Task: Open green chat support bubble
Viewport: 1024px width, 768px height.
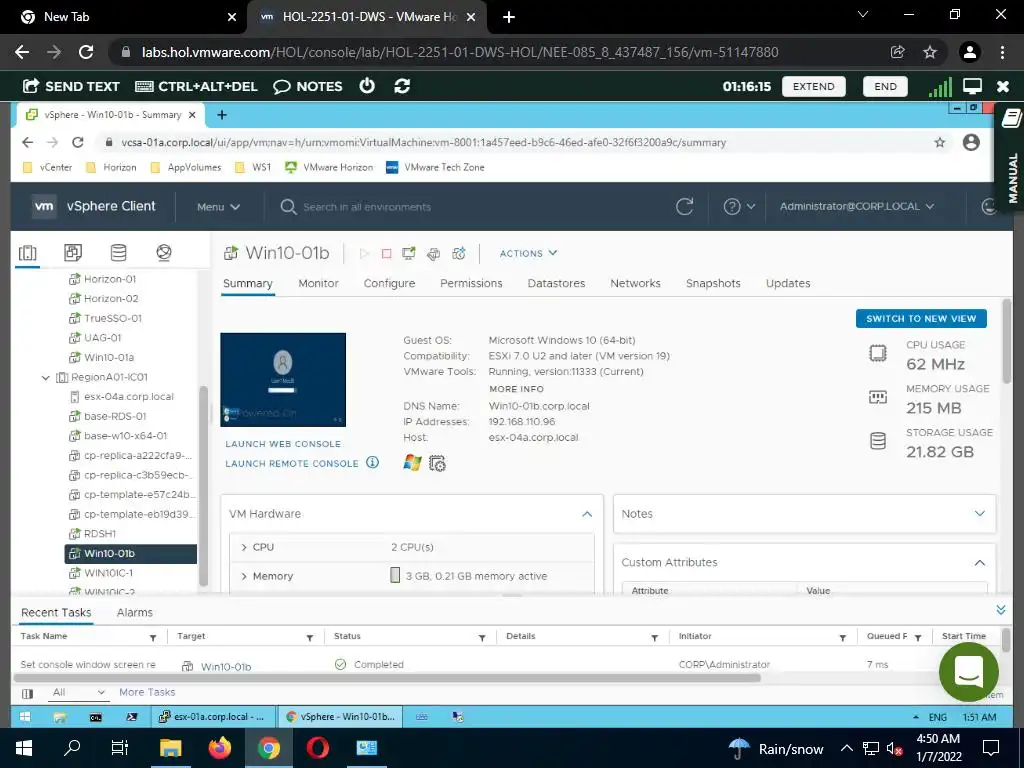Action: coord(968,671)
